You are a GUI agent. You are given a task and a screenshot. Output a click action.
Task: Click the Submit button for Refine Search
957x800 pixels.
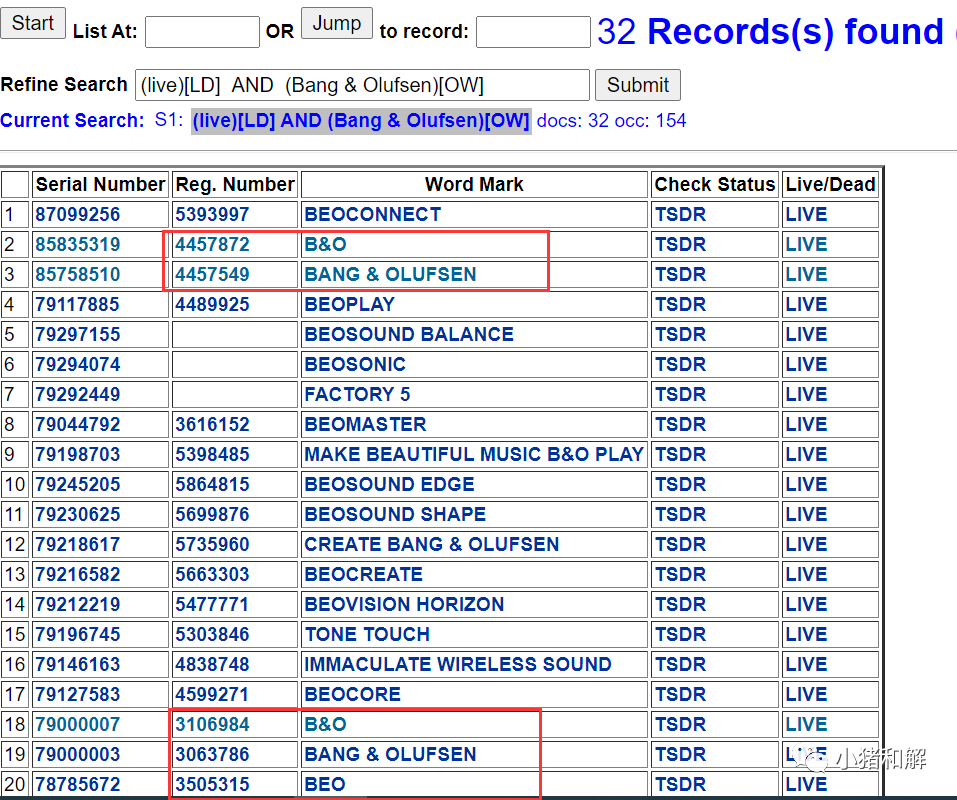click(638, 85)
